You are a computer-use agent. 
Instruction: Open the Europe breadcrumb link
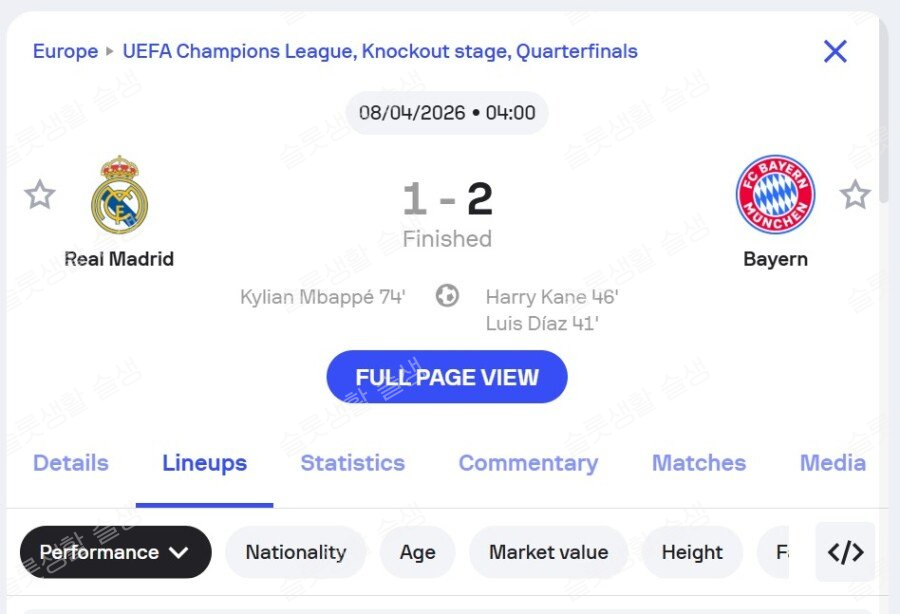pyautogui.click(x=65, y=51)
